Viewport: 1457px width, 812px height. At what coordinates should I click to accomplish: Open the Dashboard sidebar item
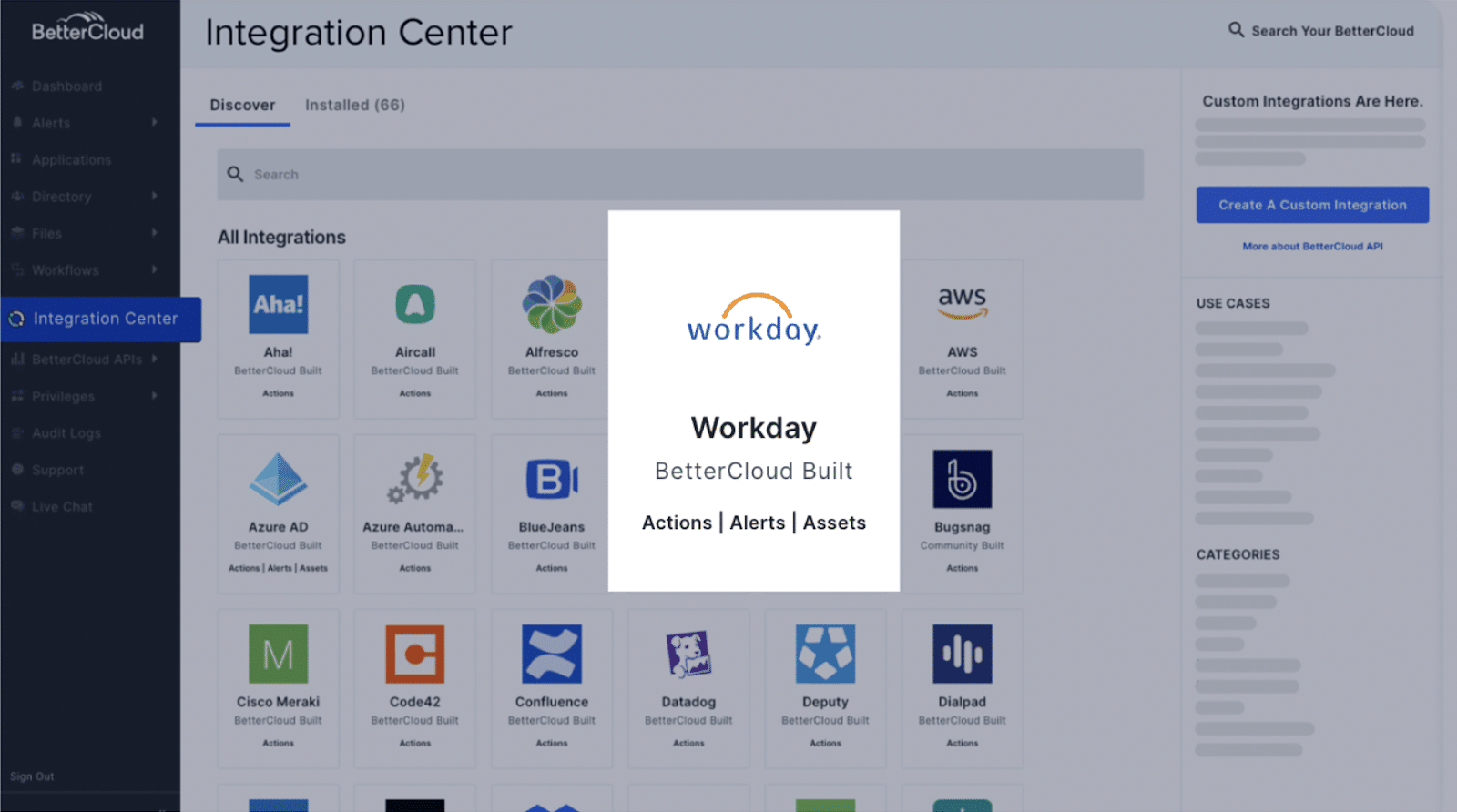pyautogui.click(x=66, y=86)
